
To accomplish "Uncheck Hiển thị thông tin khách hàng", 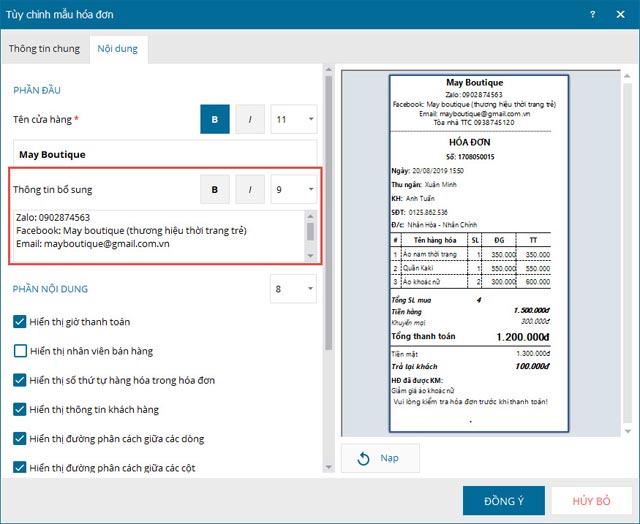I will click(21, 409).
